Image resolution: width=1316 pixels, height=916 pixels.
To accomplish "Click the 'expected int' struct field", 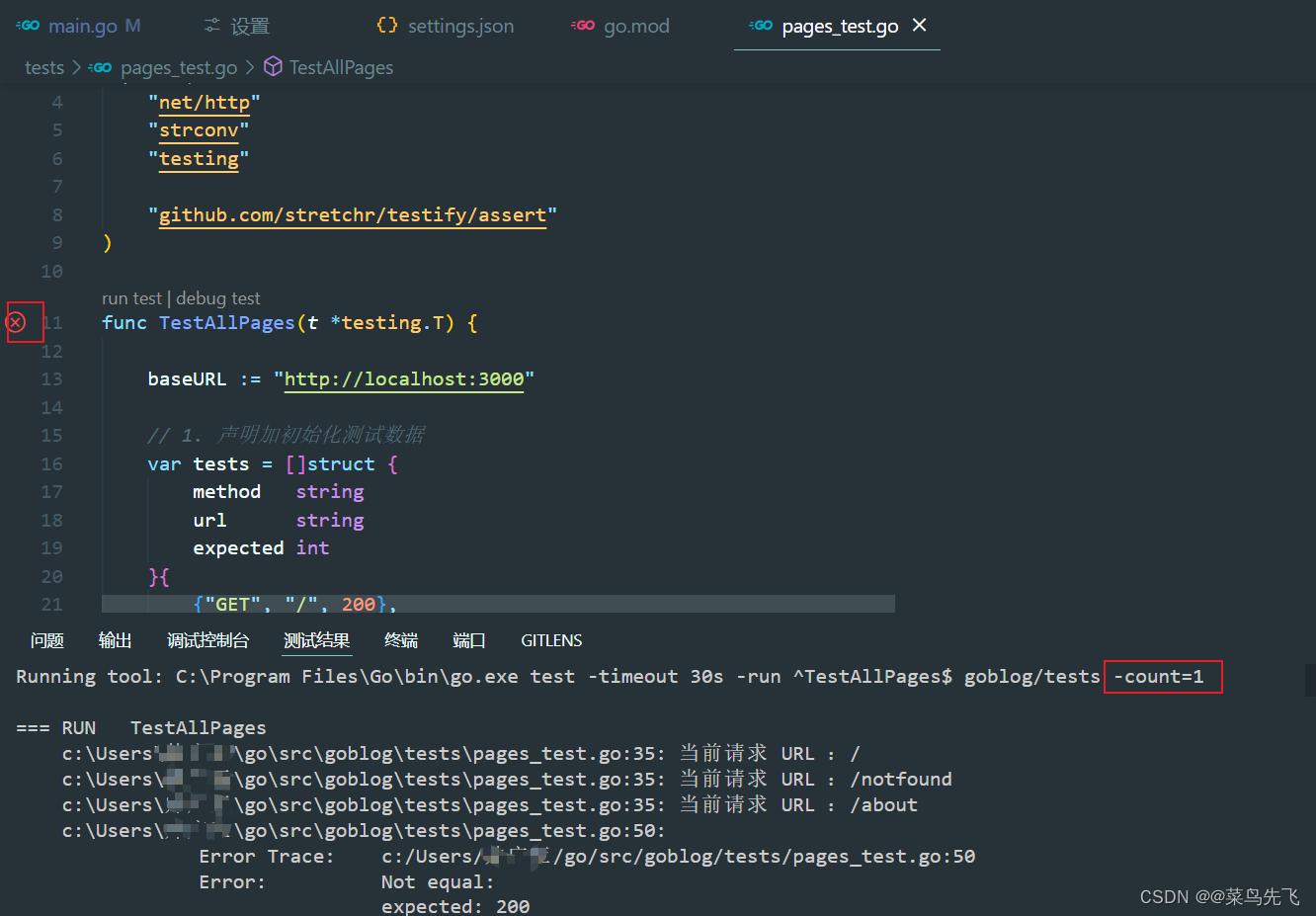I will (x=261, y=548).
